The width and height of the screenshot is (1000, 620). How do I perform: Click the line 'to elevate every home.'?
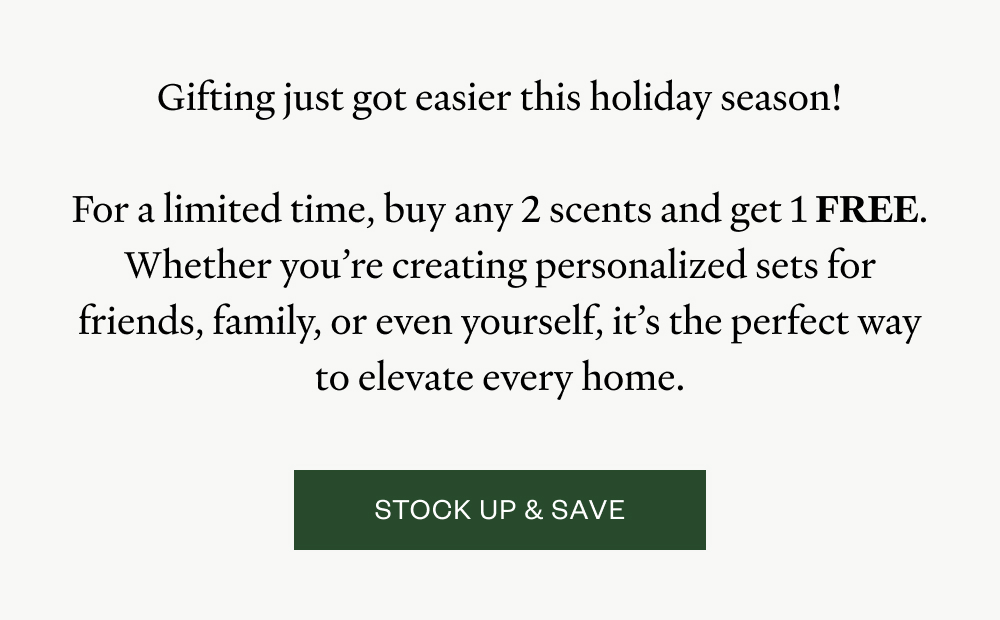tap(499, 379)
